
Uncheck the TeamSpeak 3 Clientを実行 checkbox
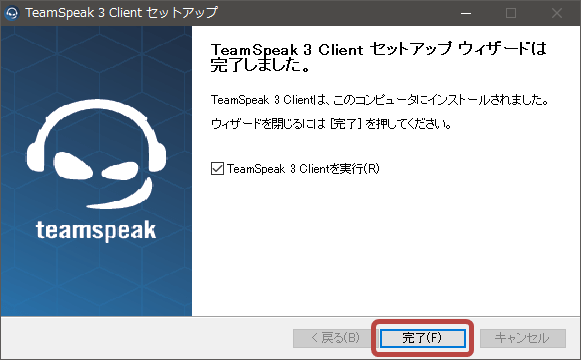(x=218, y=169)
